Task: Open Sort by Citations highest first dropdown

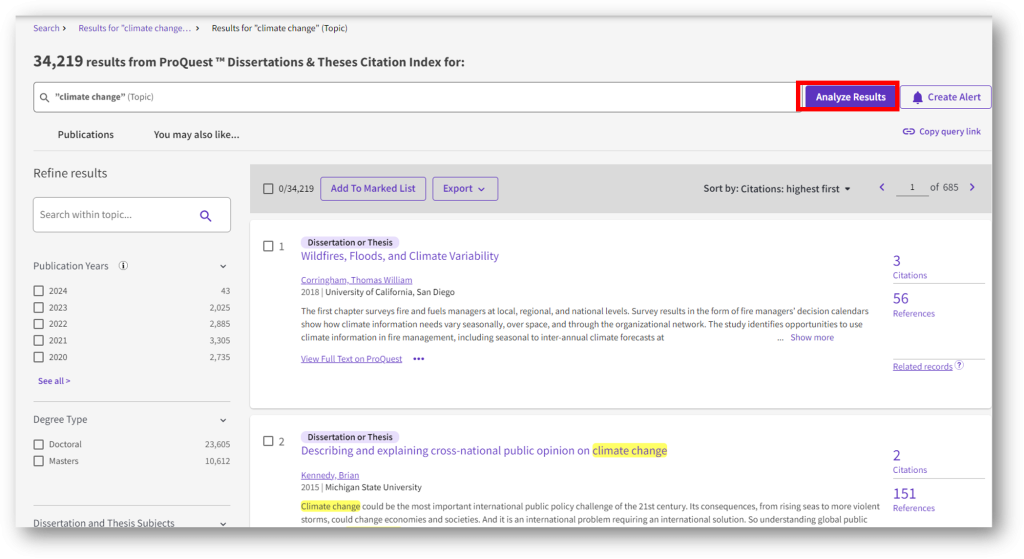Action: point(776,189)
